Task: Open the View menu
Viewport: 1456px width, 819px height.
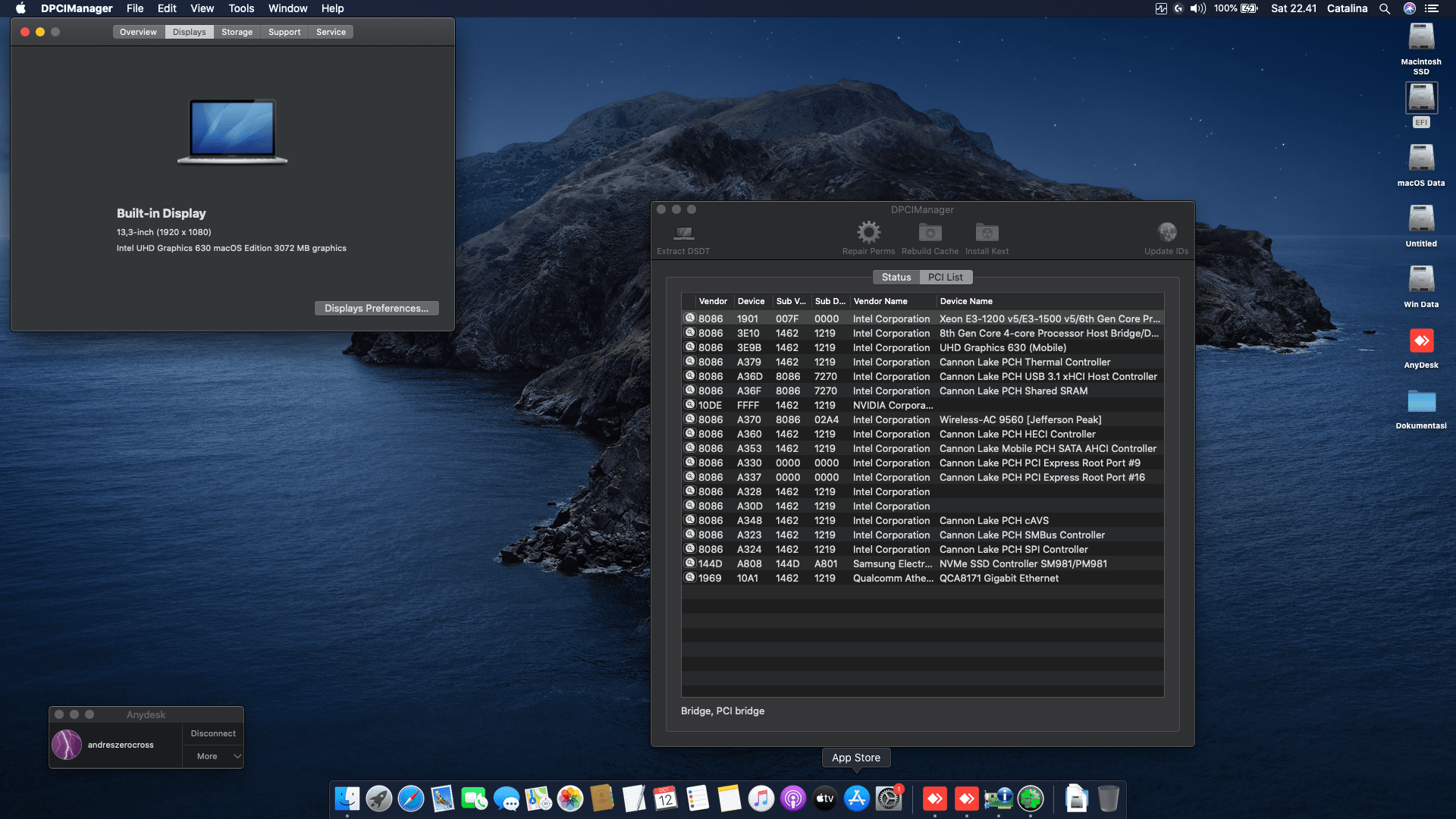Action: click(x=202, y=8)
